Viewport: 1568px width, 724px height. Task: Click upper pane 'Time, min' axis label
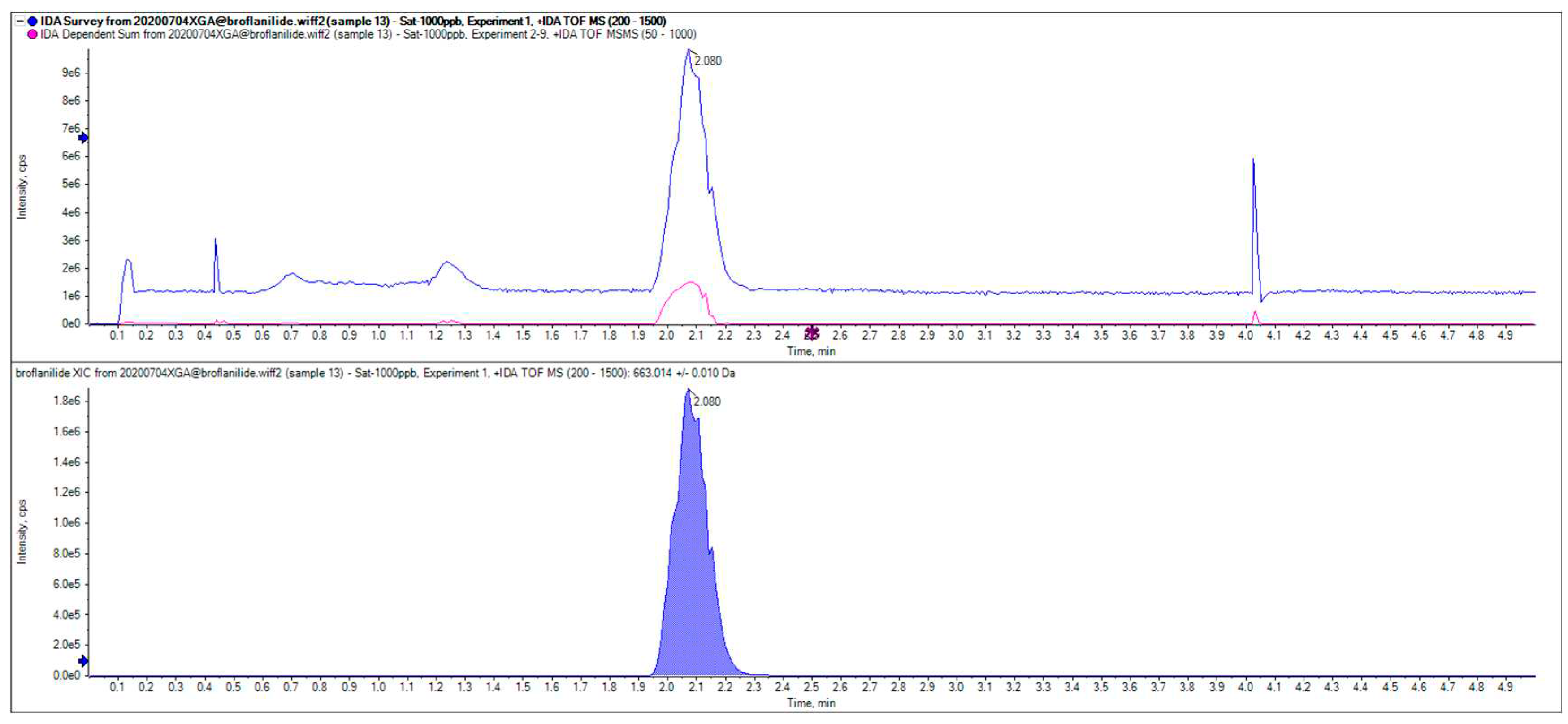[811, 351]
